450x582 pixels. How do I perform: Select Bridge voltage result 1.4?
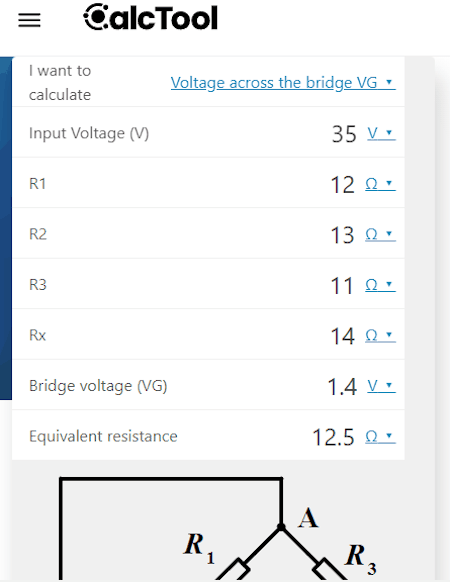342,386
